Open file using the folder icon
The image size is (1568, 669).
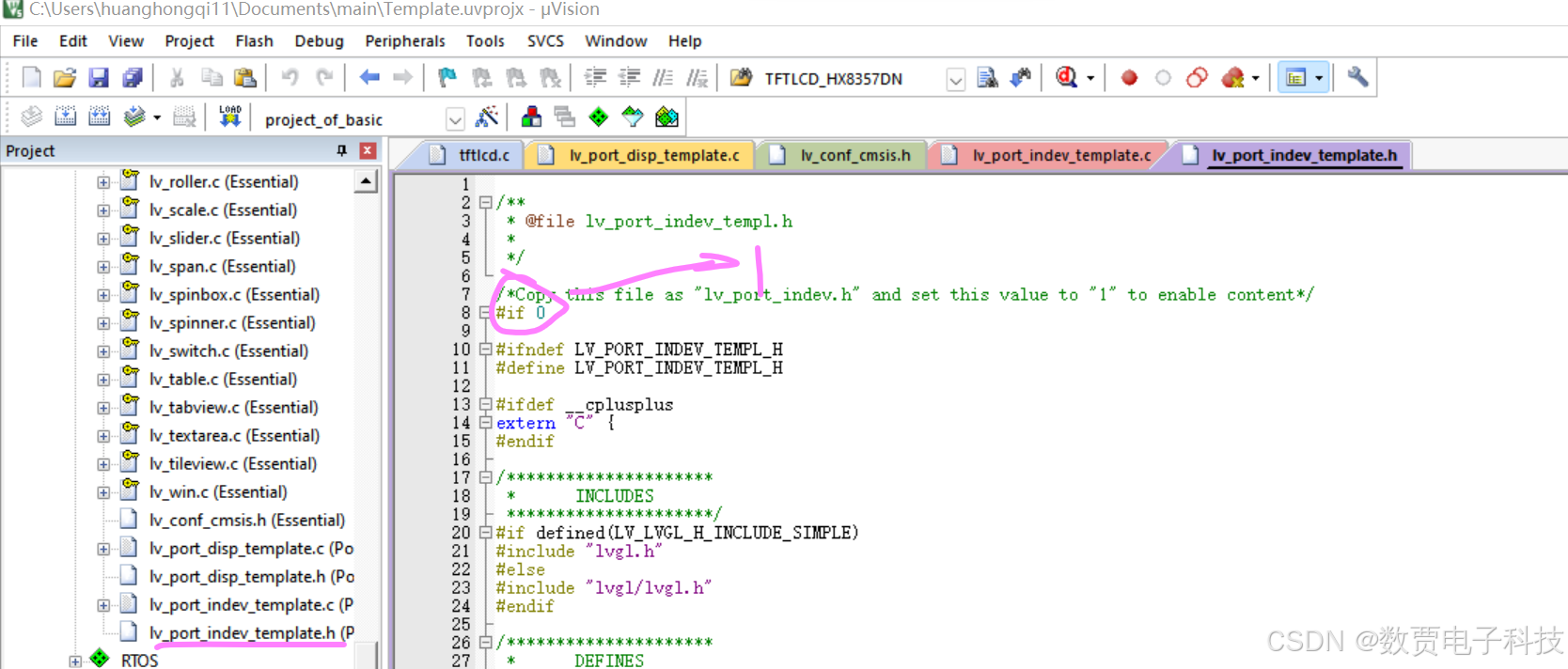tap(65, 78)
